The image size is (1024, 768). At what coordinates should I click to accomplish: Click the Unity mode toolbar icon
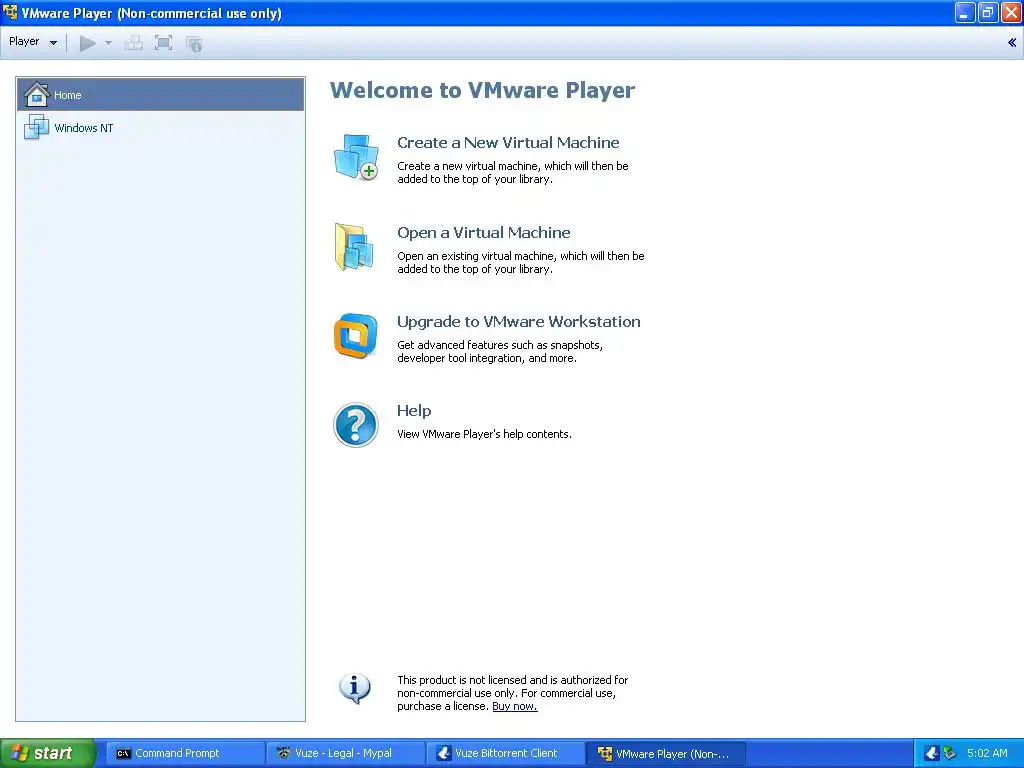(x=194, y=44)
